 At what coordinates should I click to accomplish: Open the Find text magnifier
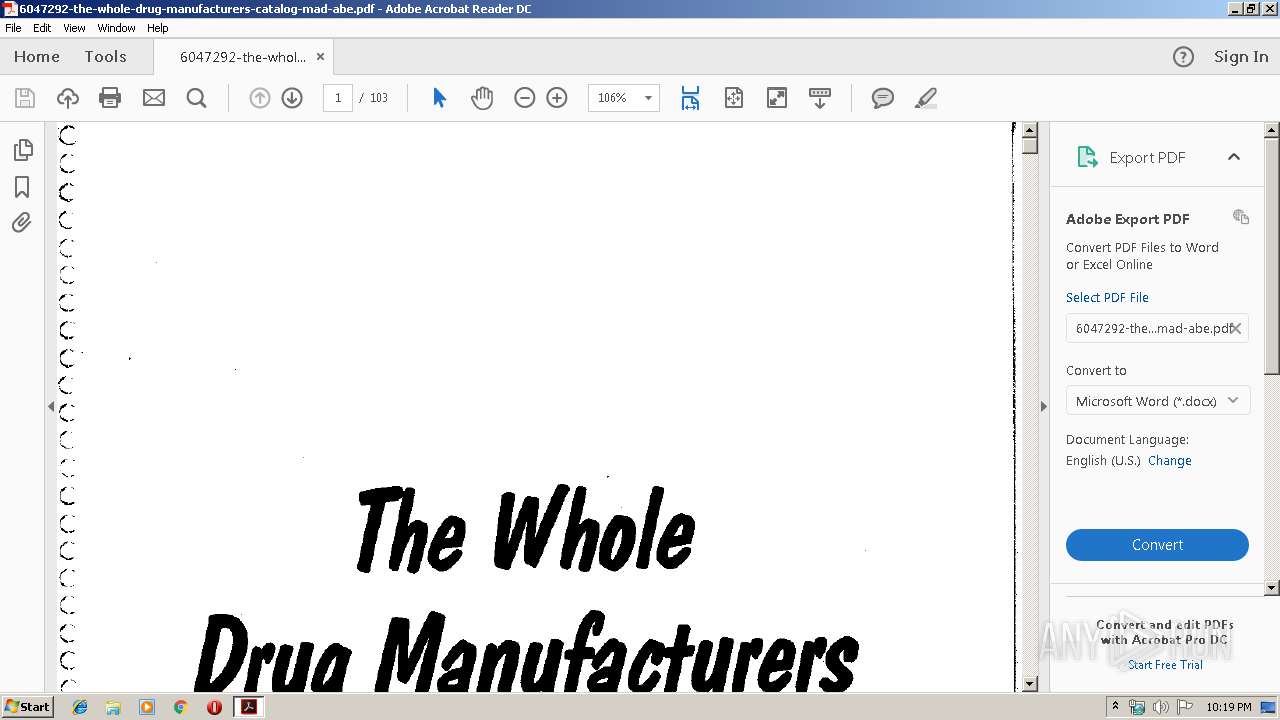tap(197, 98)
